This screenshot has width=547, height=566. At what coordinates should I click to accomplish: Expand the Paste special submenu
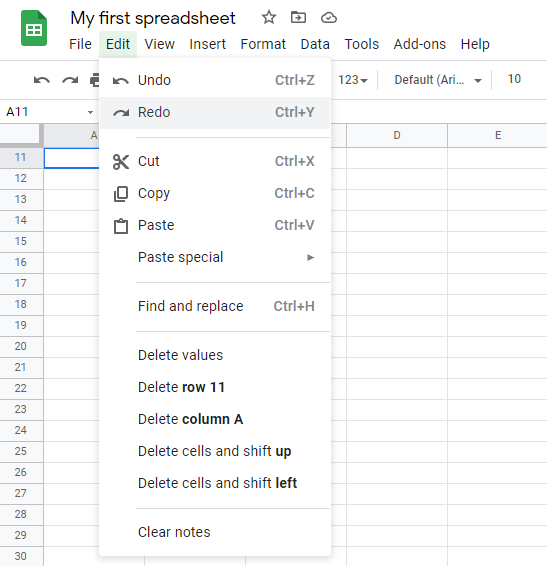215,257
